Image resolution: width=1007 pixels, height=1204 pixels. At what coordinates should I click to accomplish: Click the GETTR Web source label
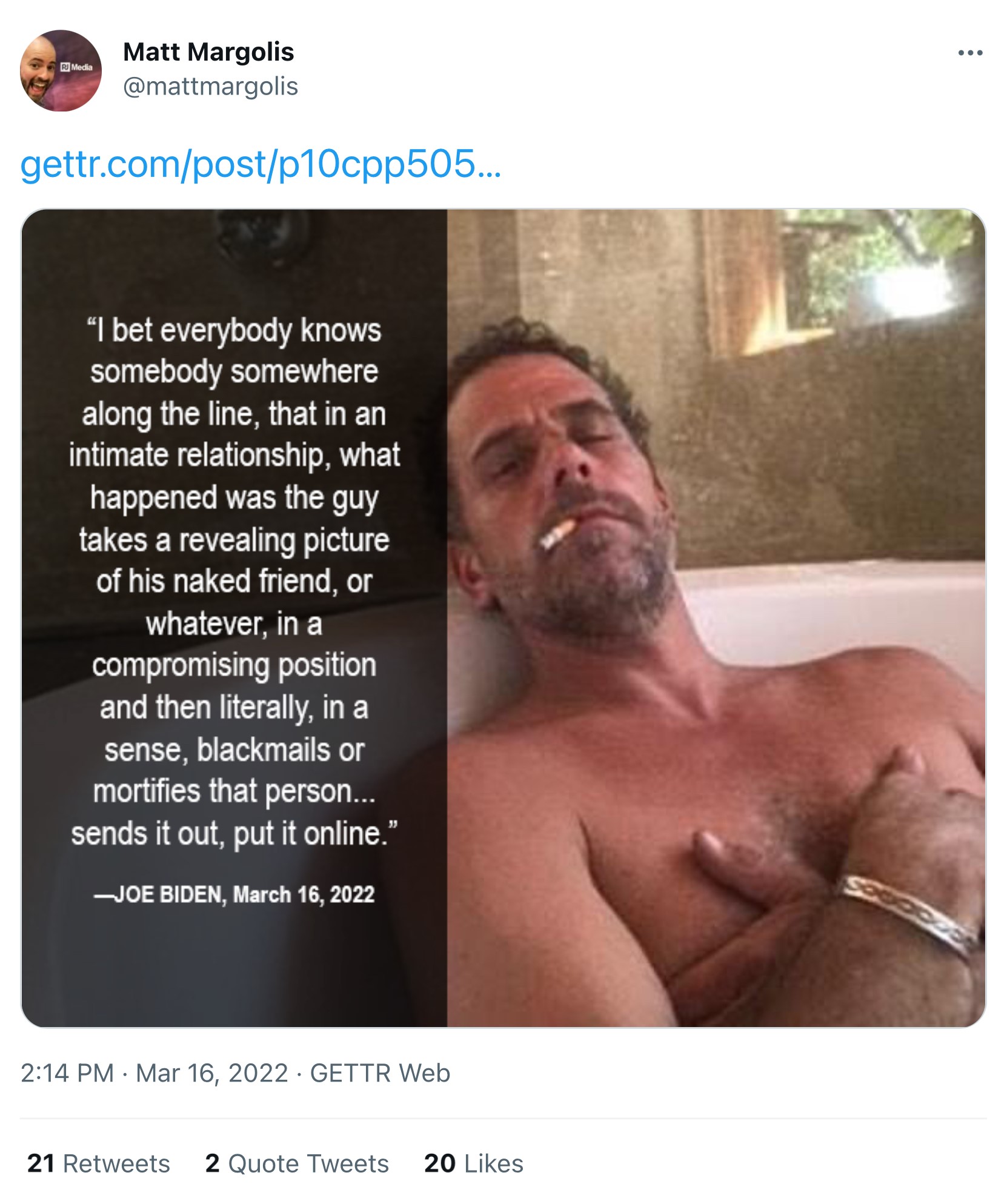[x=380, y=1073]
